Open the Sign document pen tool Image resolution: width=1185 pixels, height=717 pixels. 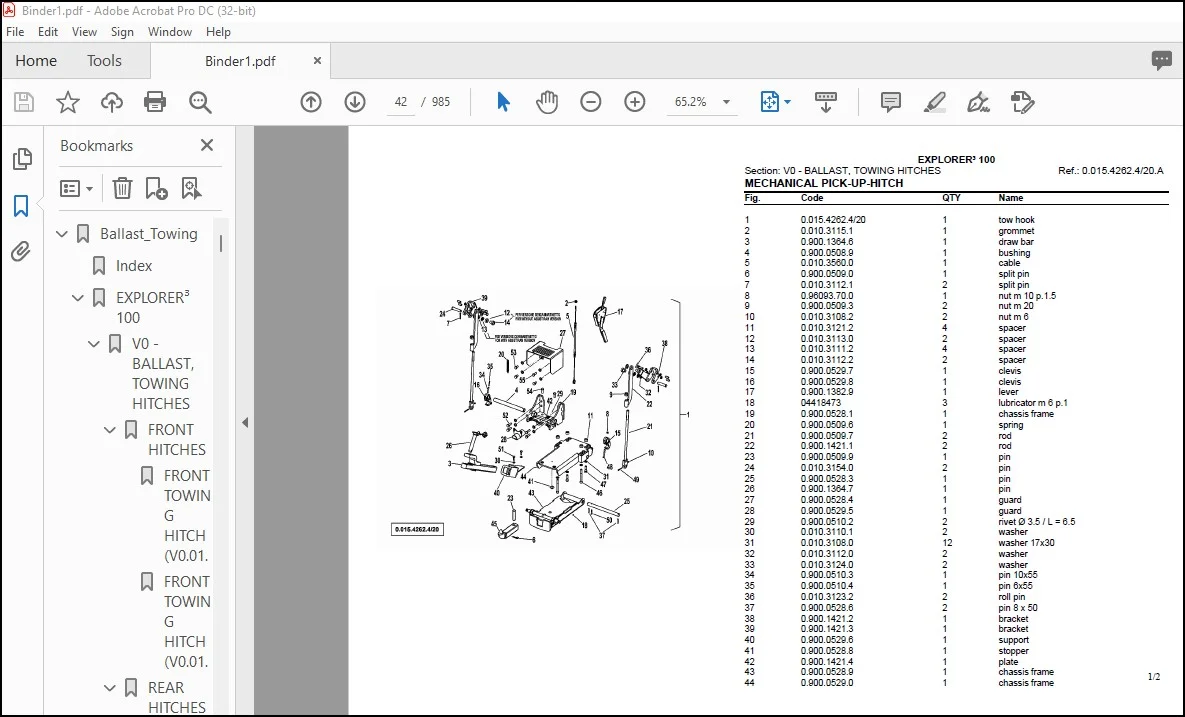click(979, 102)
